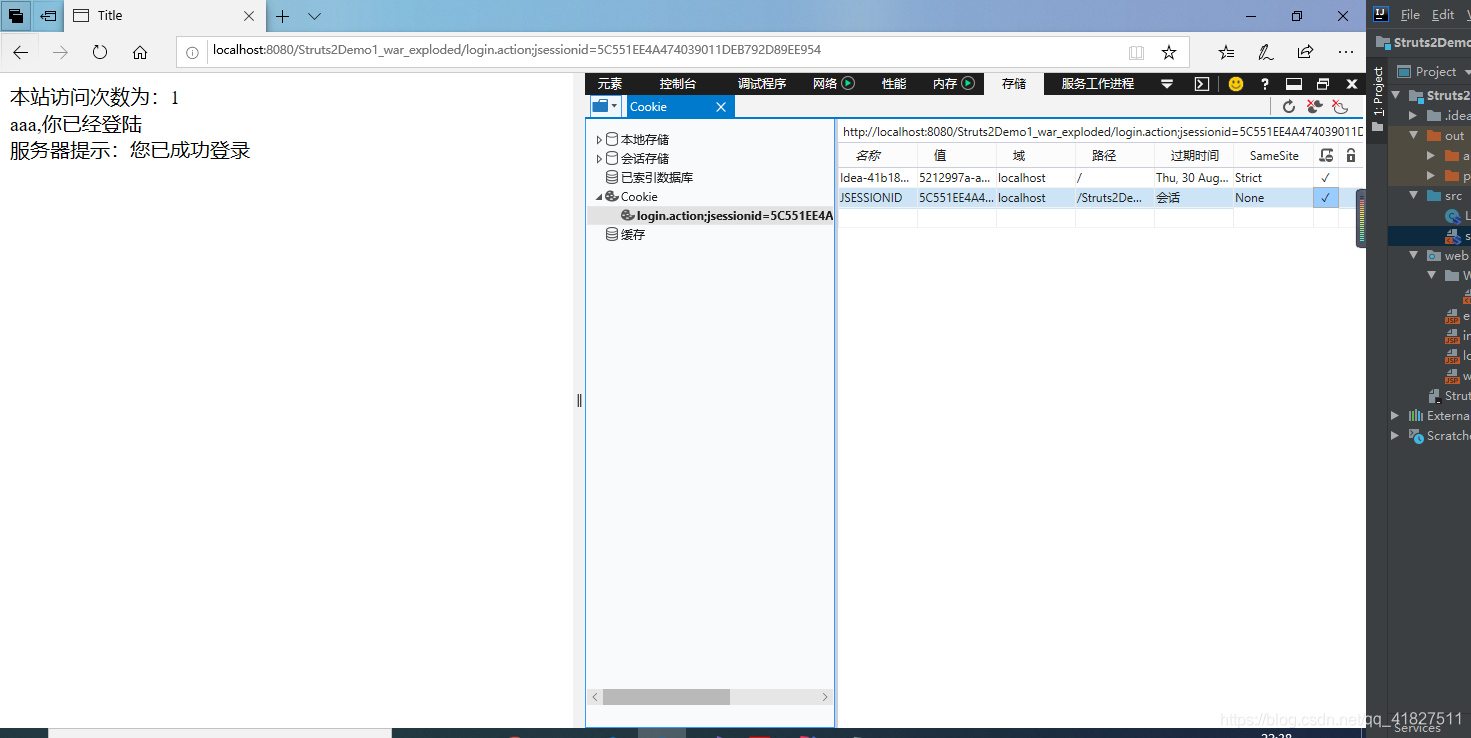Open more DevTools tools dropdown

1167,84
